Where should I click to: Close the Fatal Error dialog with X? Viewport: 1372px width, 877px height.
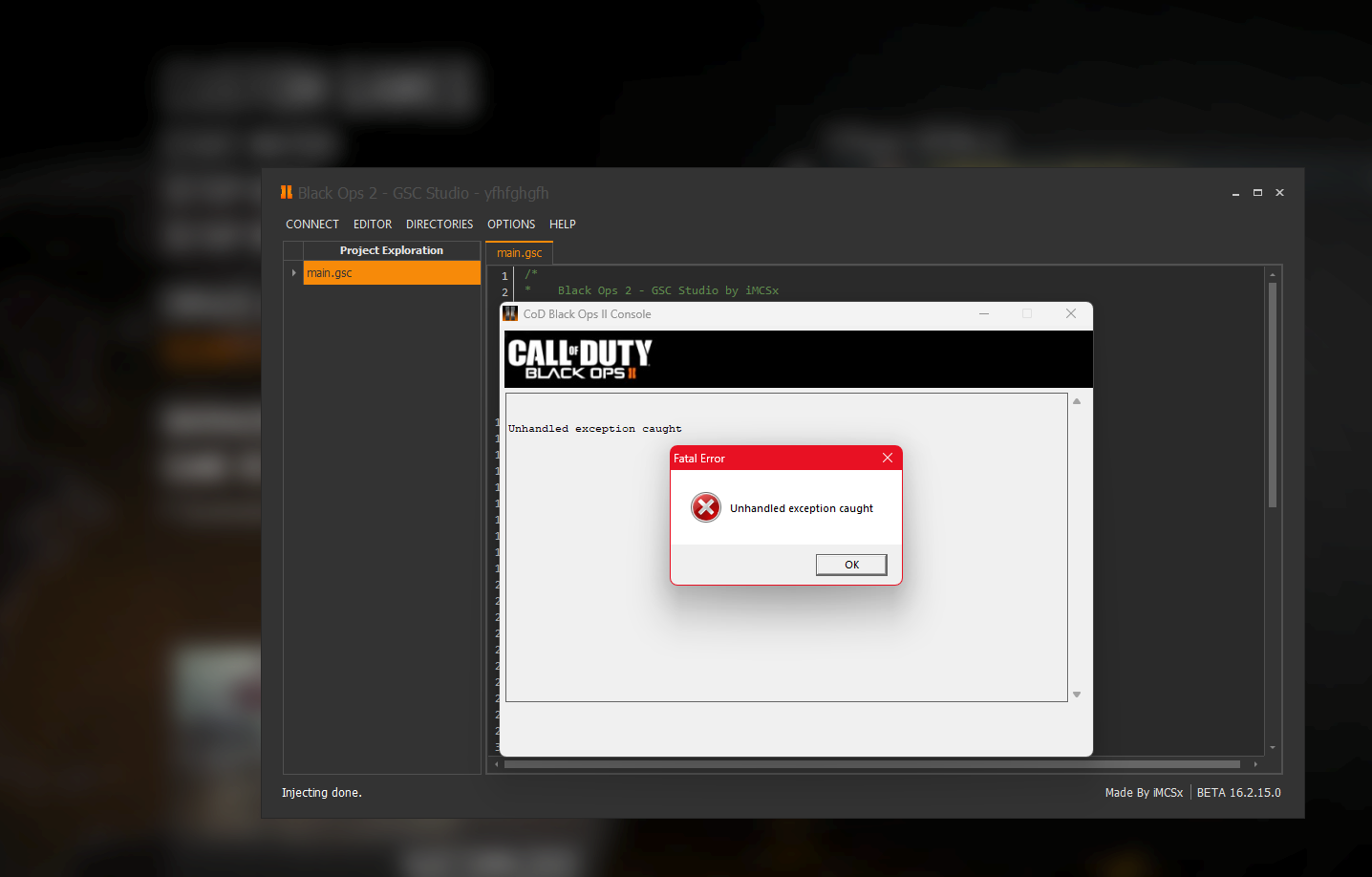pyautogui.click(x=888, y=458)
